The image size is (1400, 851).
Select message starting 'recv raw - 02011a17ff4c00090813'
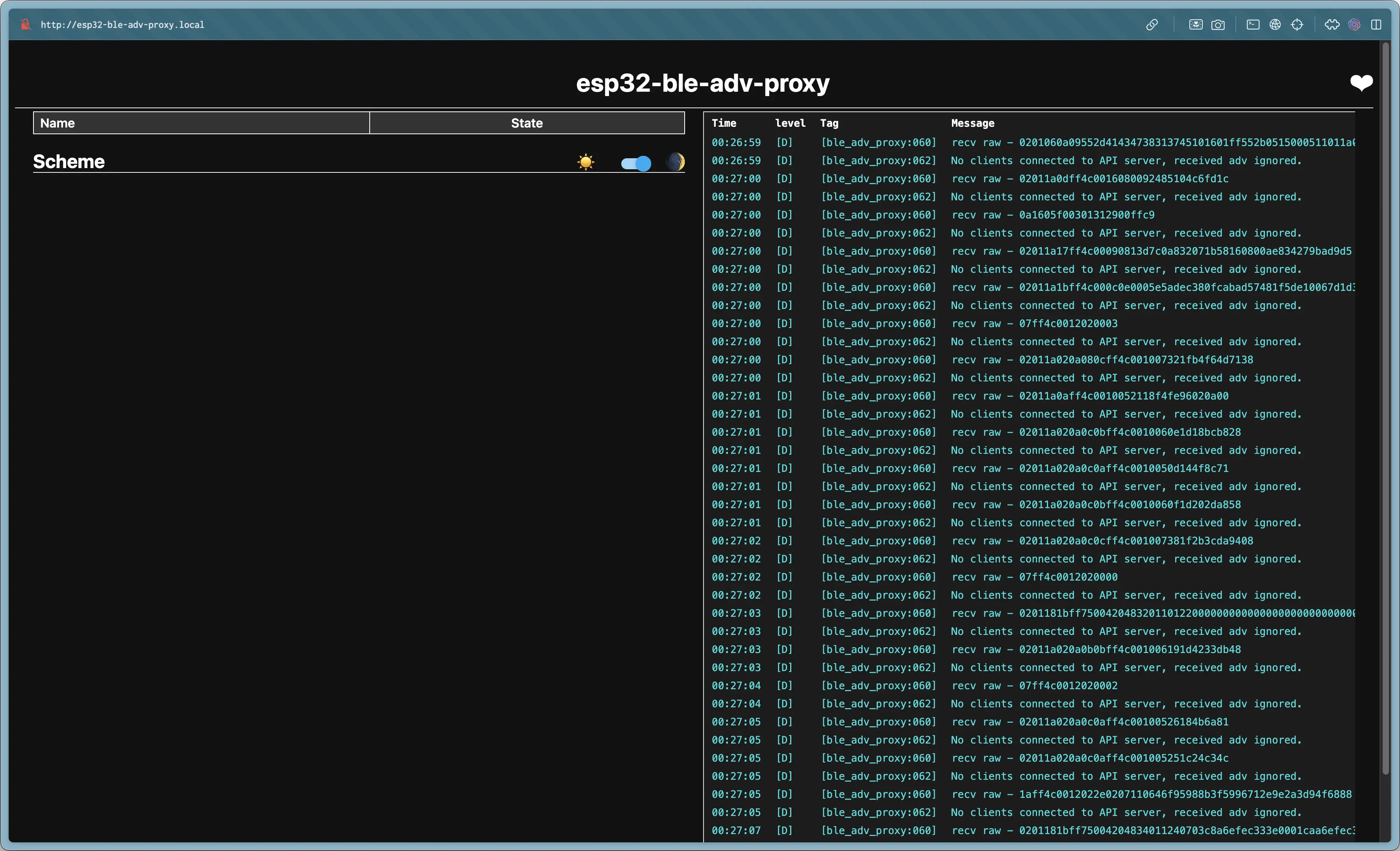coord(1152,251)
